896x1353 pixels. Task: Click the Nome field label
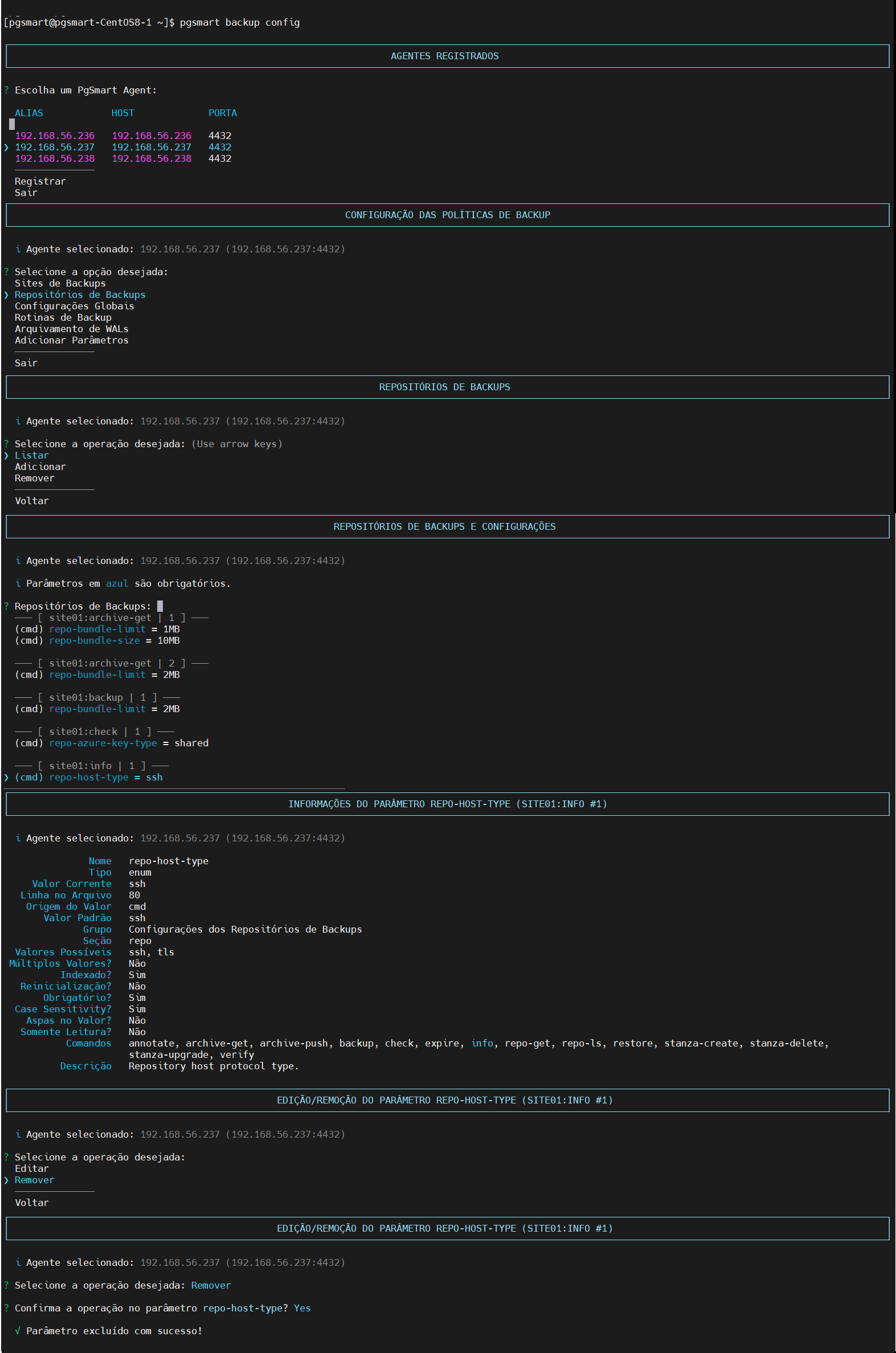[100, 861]
